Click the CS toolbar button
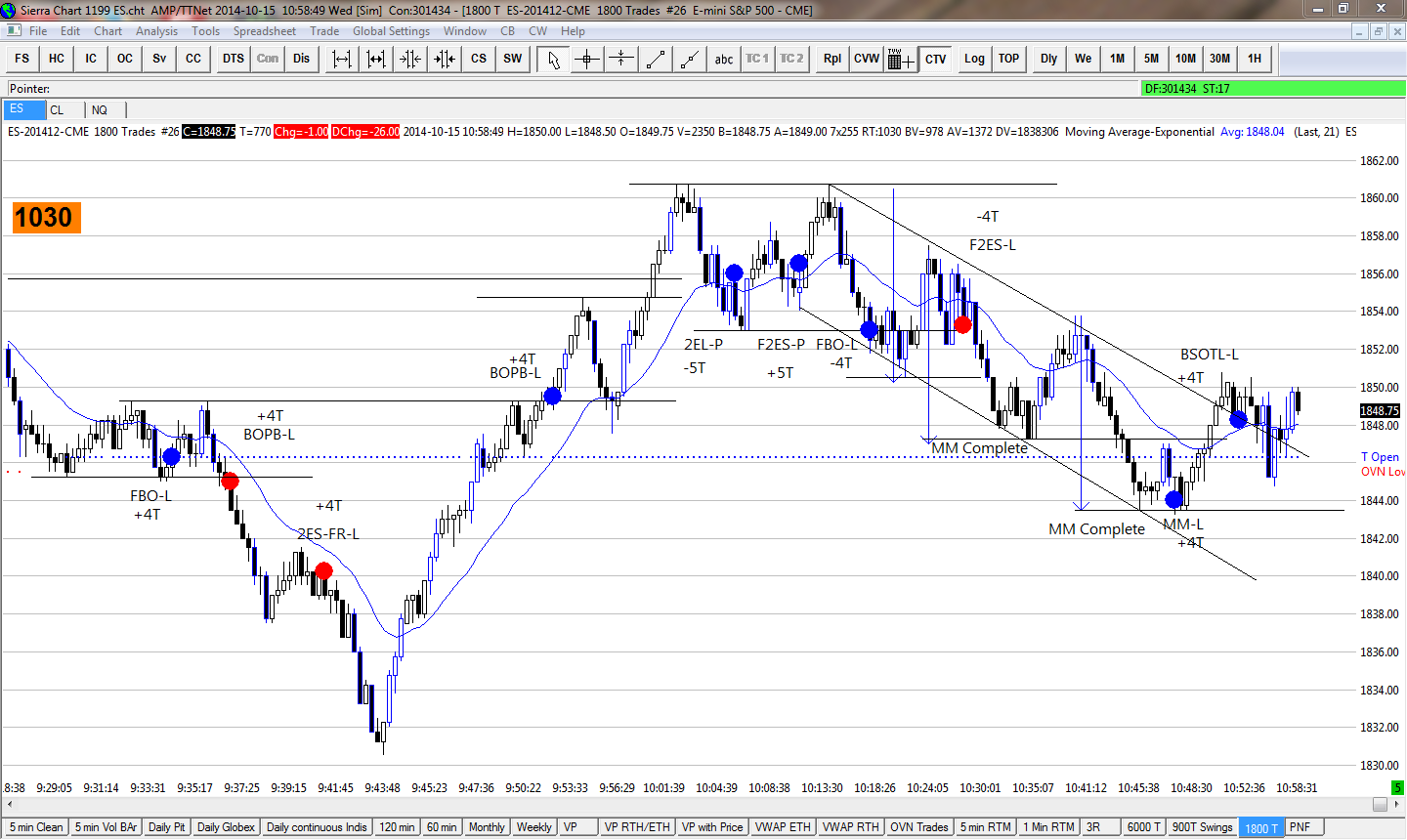The image size is (1407, 840). [x=479, y=59]
